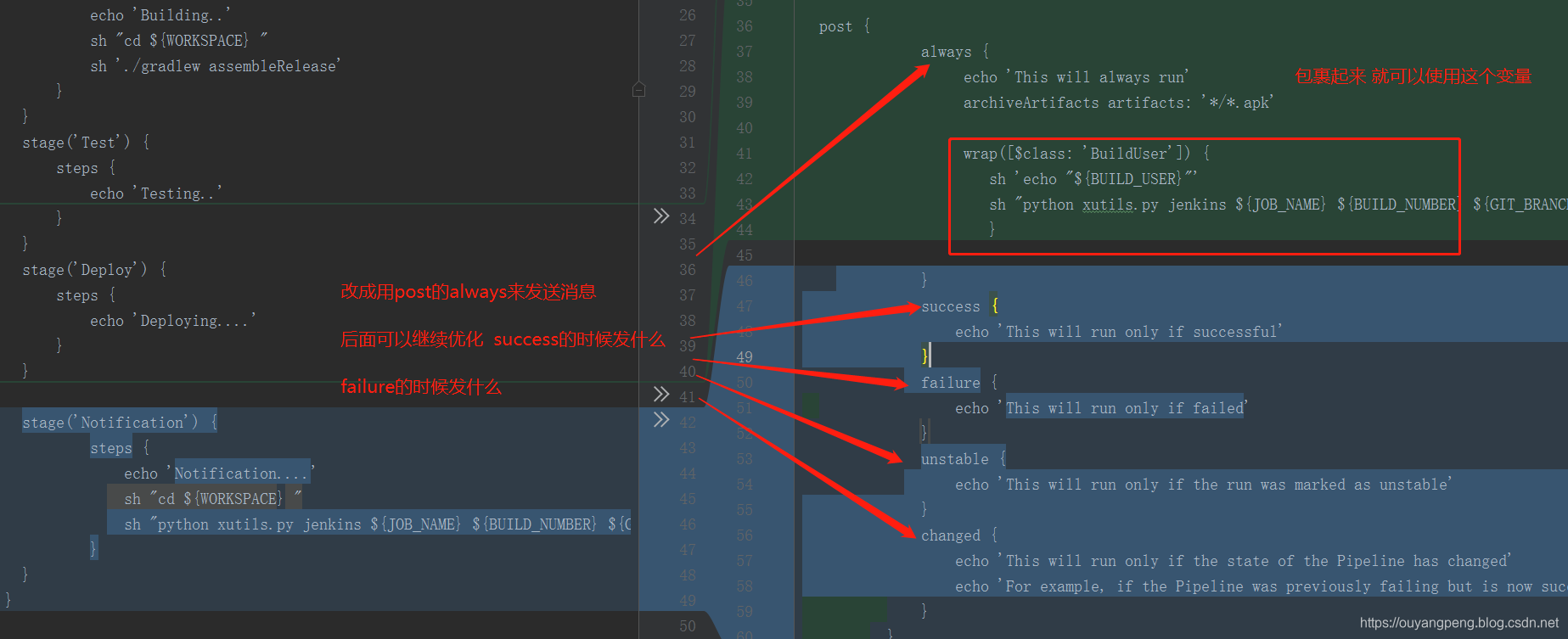Click the always { block line
This screenshot has height=639, width=1568.
pyautogui.click(x=955, y=52)
